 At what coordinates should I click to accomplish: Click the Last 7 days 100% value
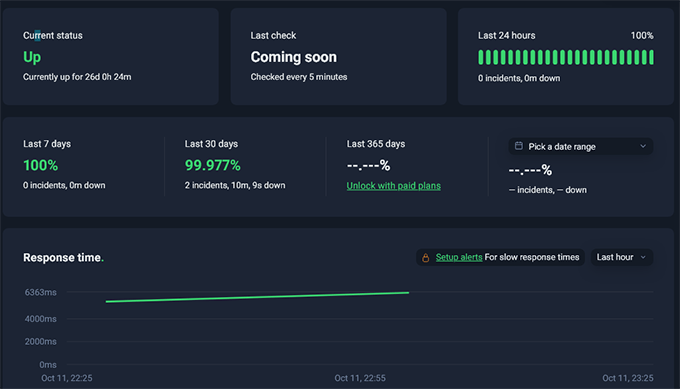pos(40,165)
